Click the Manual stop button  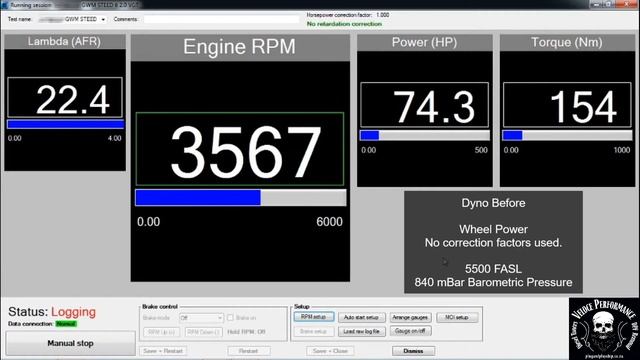tap(70, 343)
